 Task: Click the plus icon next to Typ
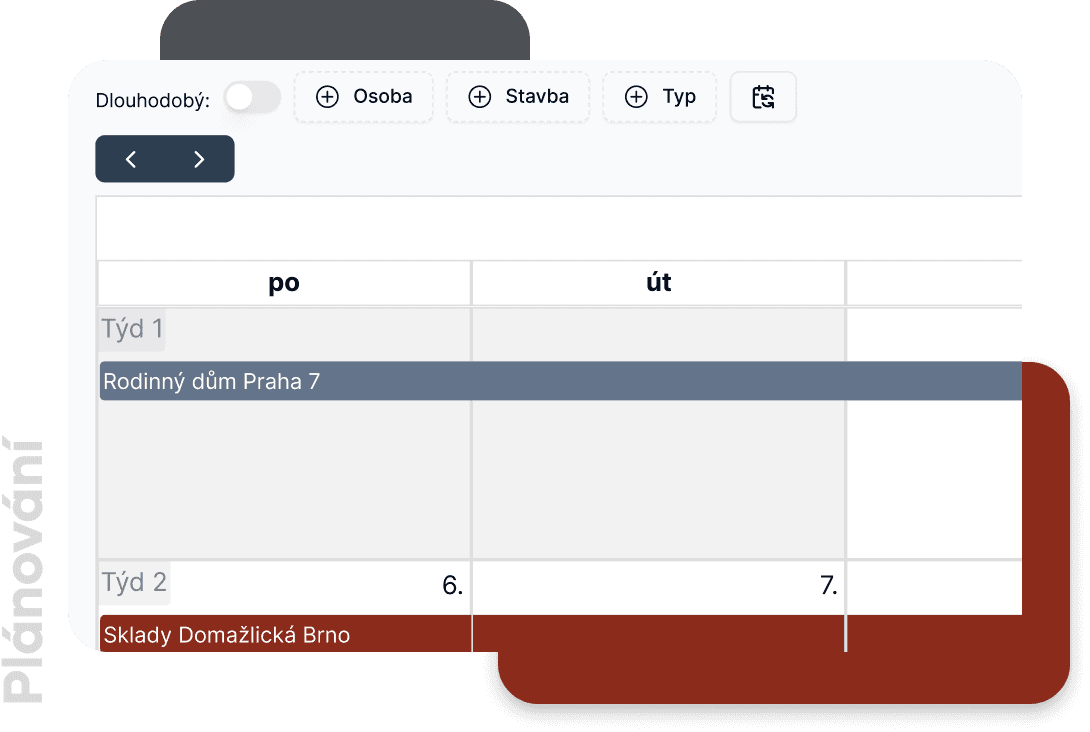tap(636, 97)
